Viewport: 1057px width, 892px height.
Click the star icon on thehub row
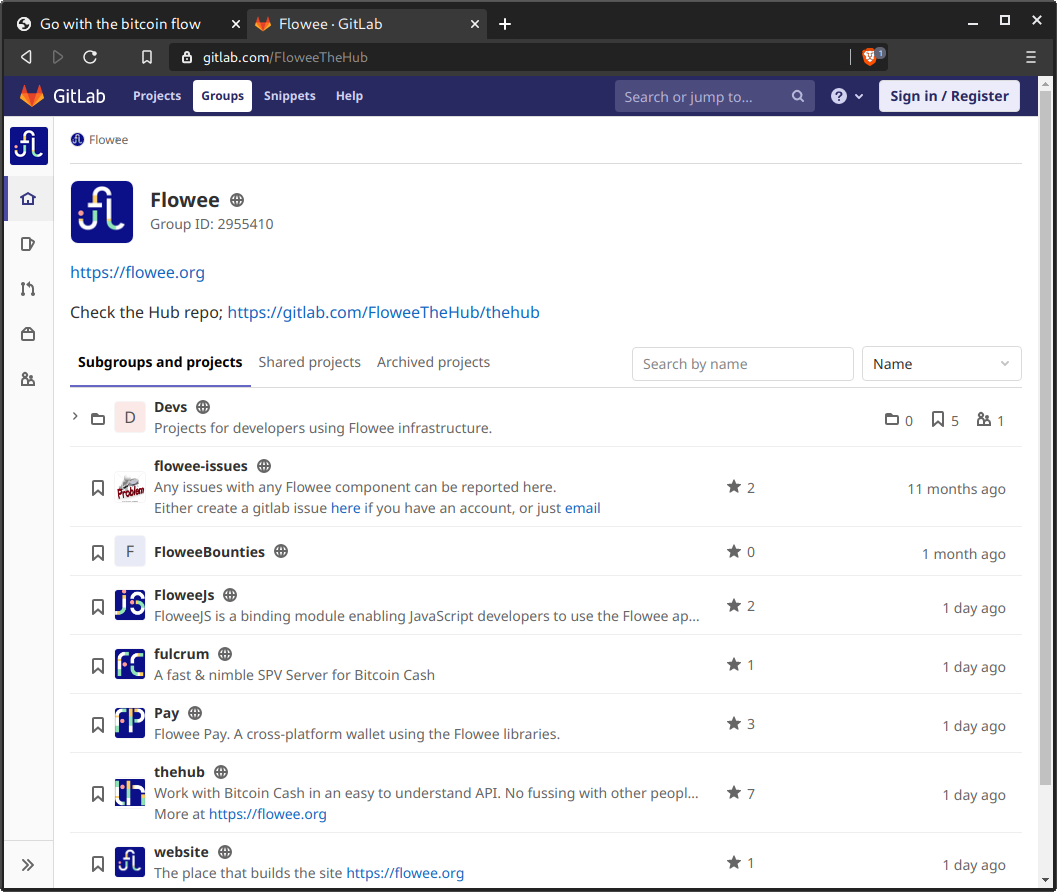tap(733, 792)
